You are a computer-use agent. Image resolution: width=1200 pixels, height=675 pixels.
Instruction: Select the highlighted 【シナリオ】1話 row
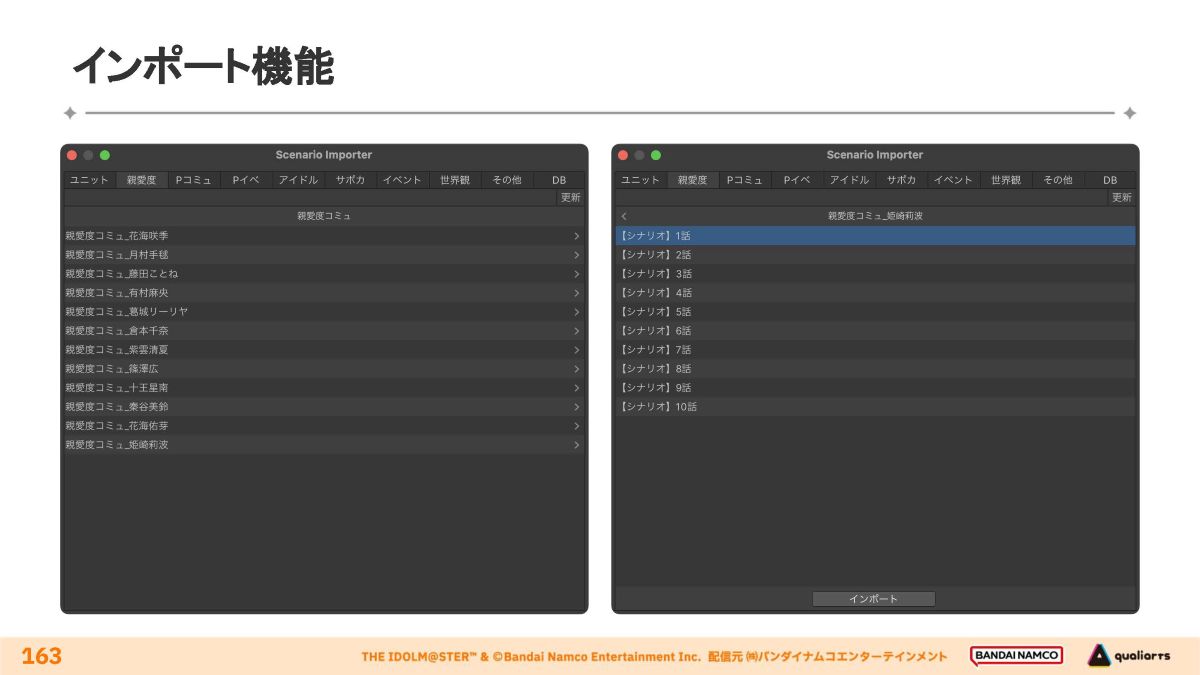[874, 236]
